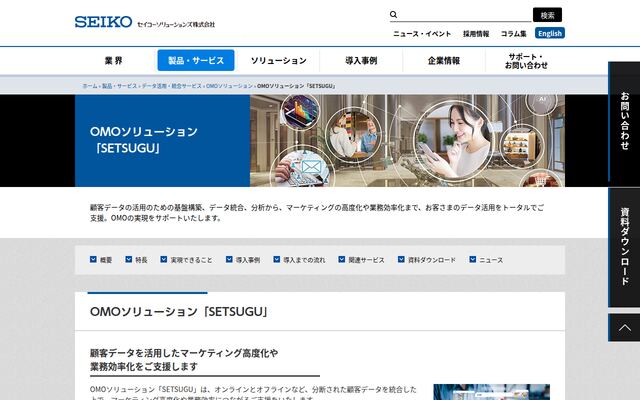This screenshot has width=640, height=400.
Task: Click the section heading OMOソリューション「SETSUGU」
Action: pos(179,311)
